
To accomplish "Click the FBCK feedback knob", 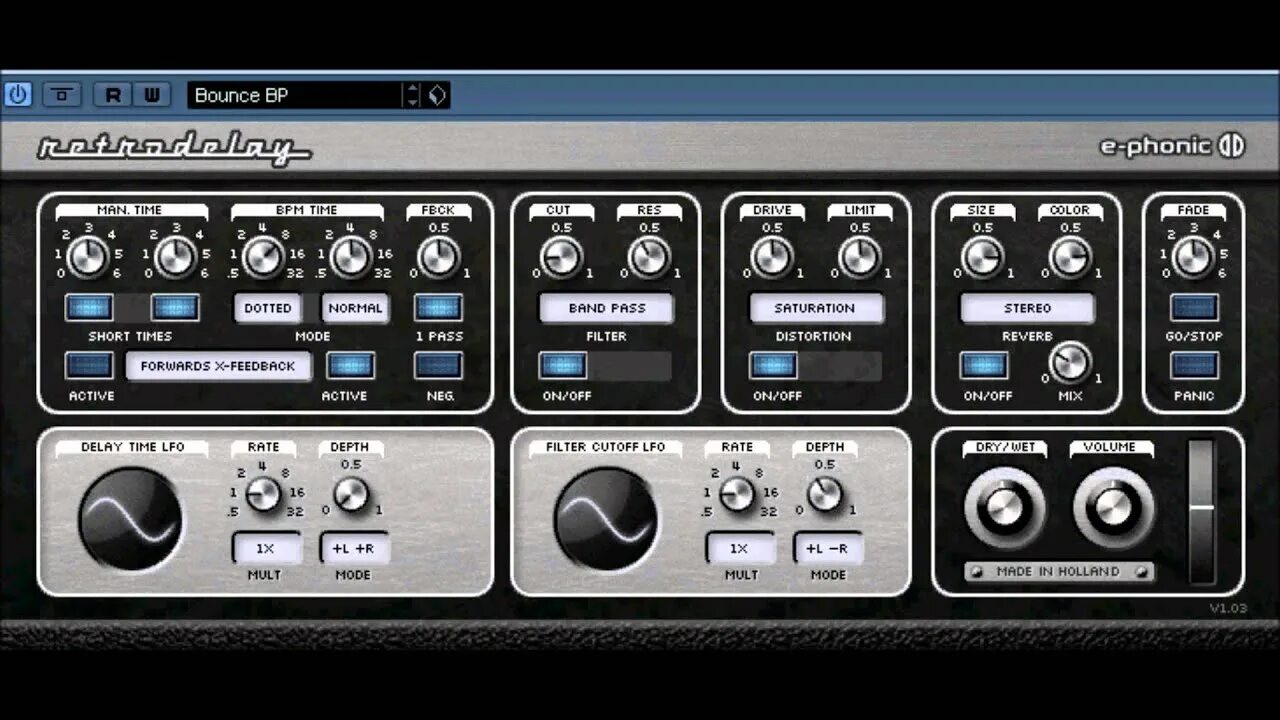I will point(439,257).
